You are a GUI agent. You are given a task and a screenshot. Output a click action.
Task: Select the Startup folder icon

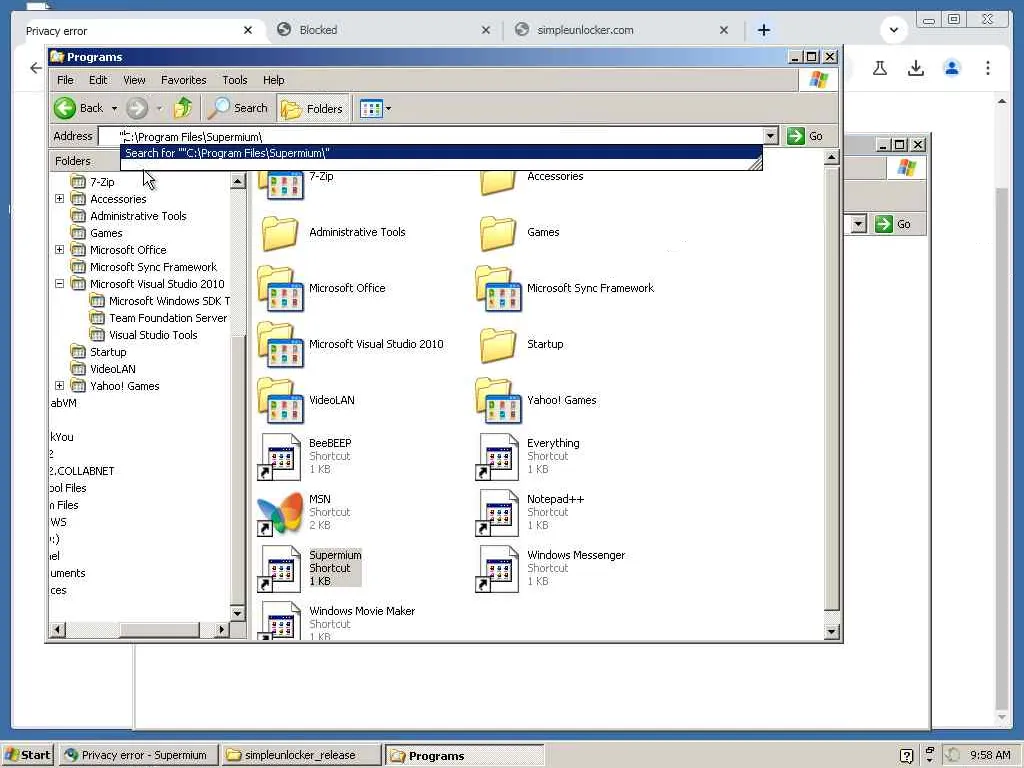point(498,345)
